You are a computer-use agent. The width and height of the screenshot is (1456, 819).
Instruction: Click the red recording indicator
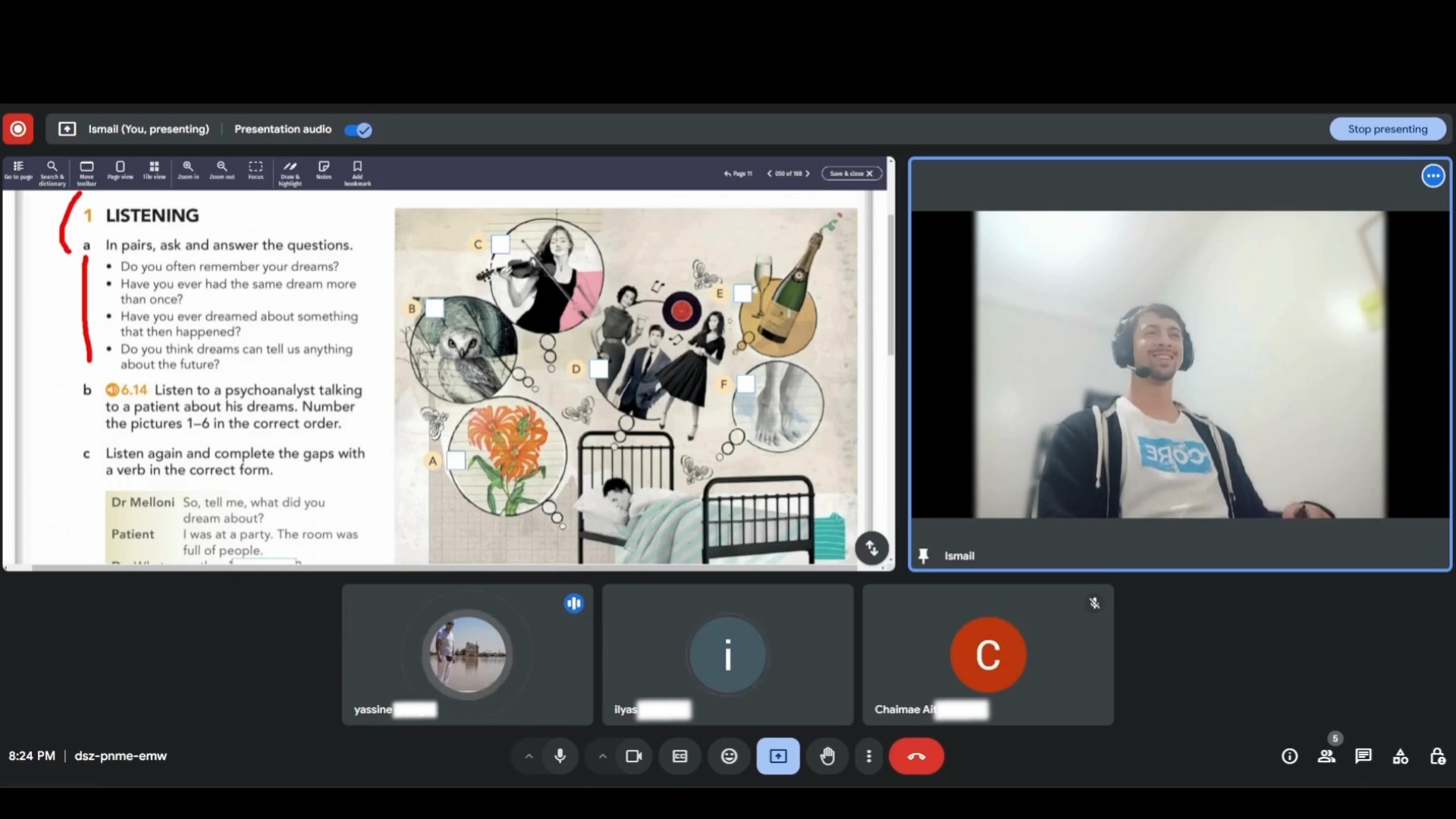pyautogui.click(x=18, y=129)
